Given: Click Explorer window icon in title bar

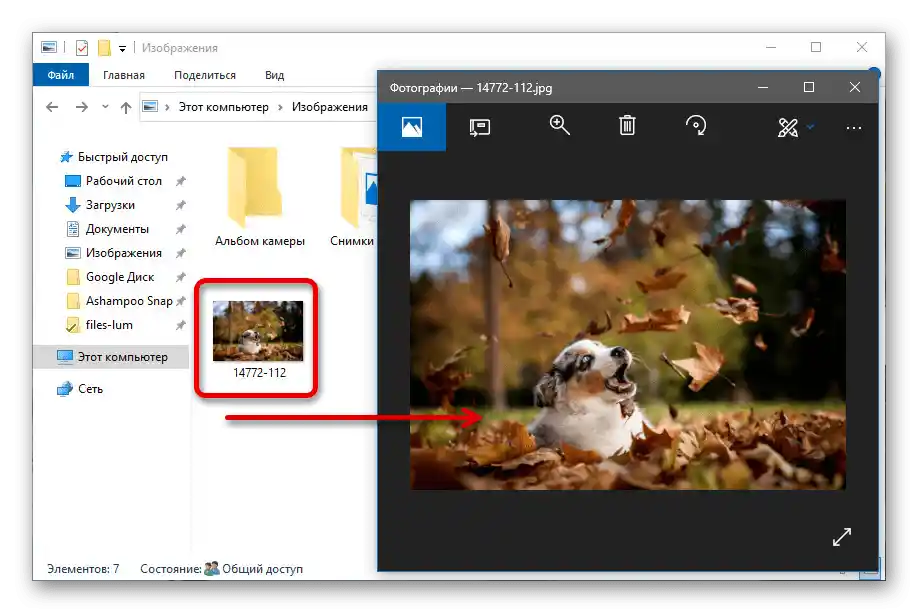Looking at the screenshot, I should [49, 47].
